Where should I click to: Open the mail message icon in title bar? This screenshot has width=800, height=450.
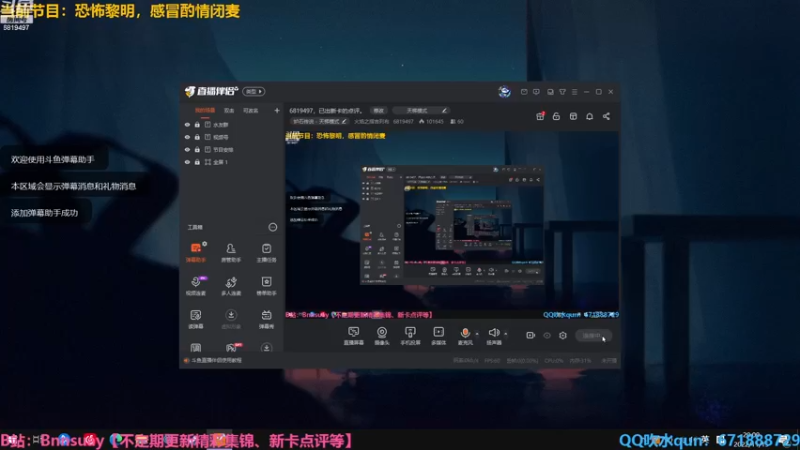(x=524, y=92)
